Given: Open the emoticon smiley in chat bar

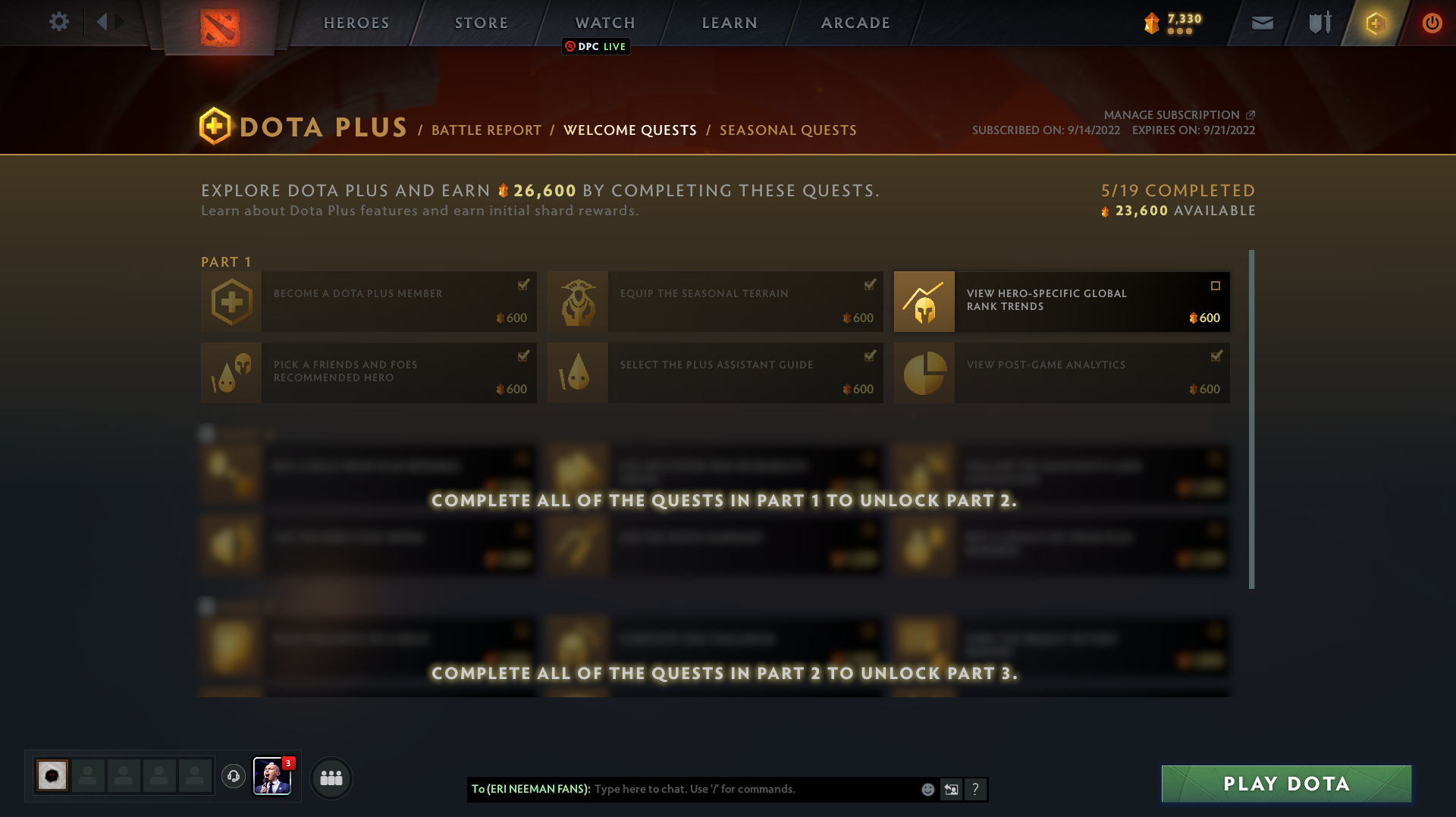Looking at the screenshot, I should (x=927, y=789).
